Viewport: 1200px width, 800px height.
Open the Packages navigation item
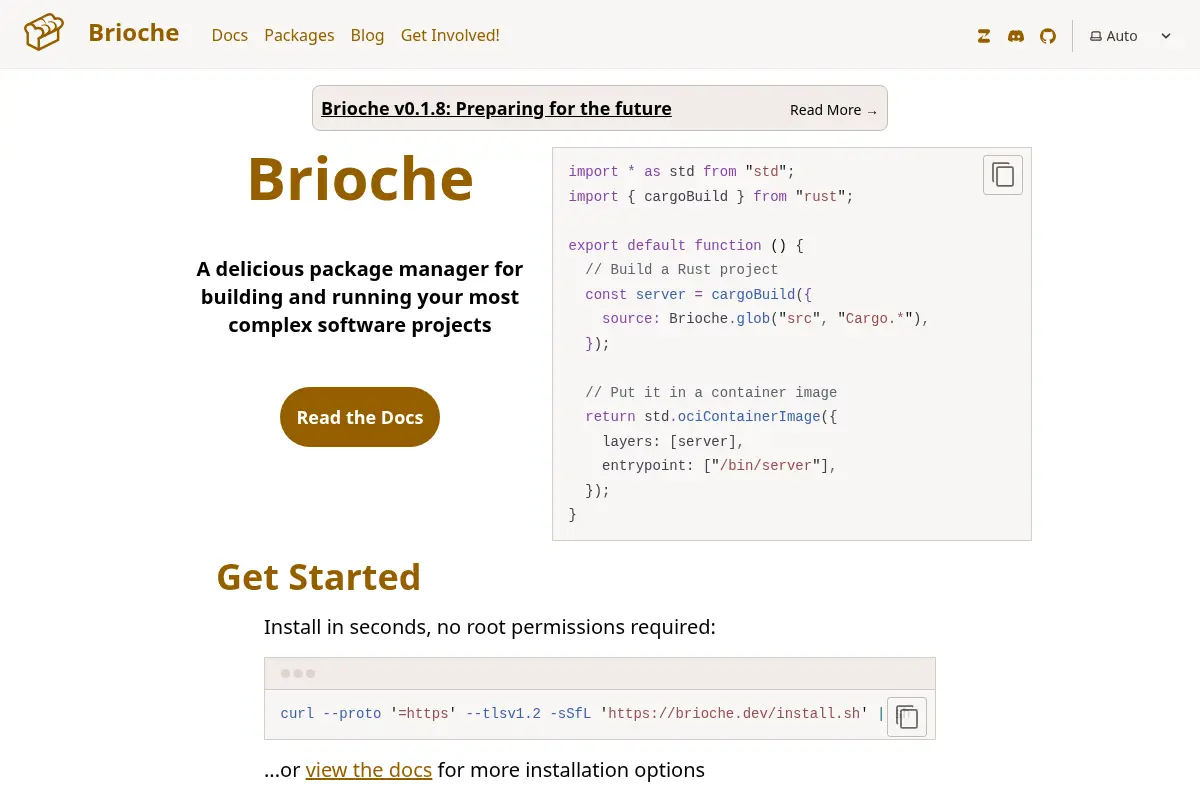(299, 35)
